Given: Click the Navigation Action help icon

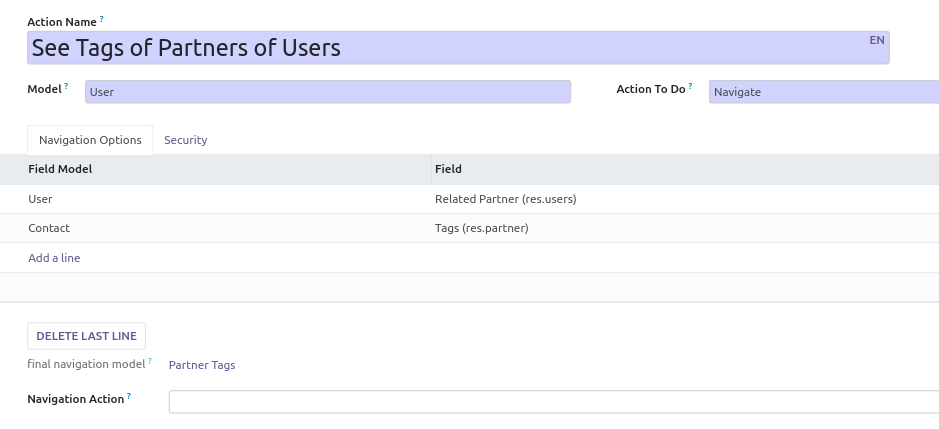Looking at the screenshot, I should [129, 396].
